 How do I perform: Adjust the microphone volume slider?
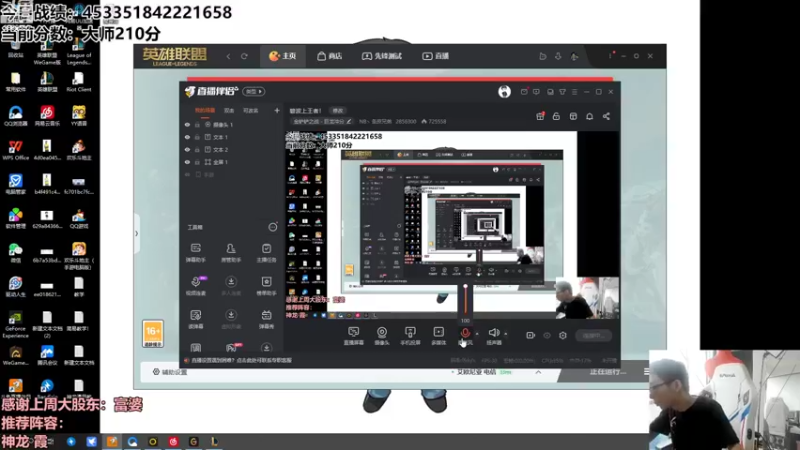click(465, 300)
